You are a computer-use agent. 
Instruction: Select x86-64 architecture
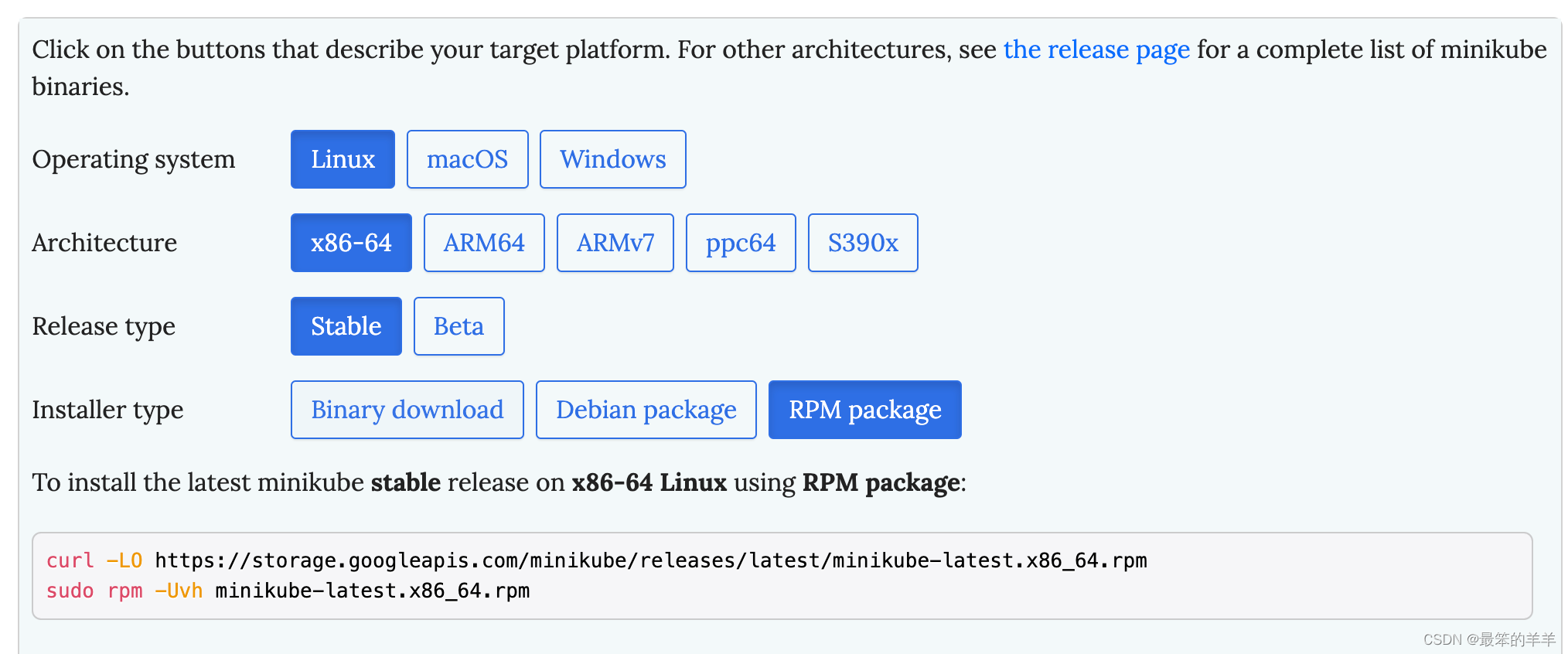(x=351, y=243)
